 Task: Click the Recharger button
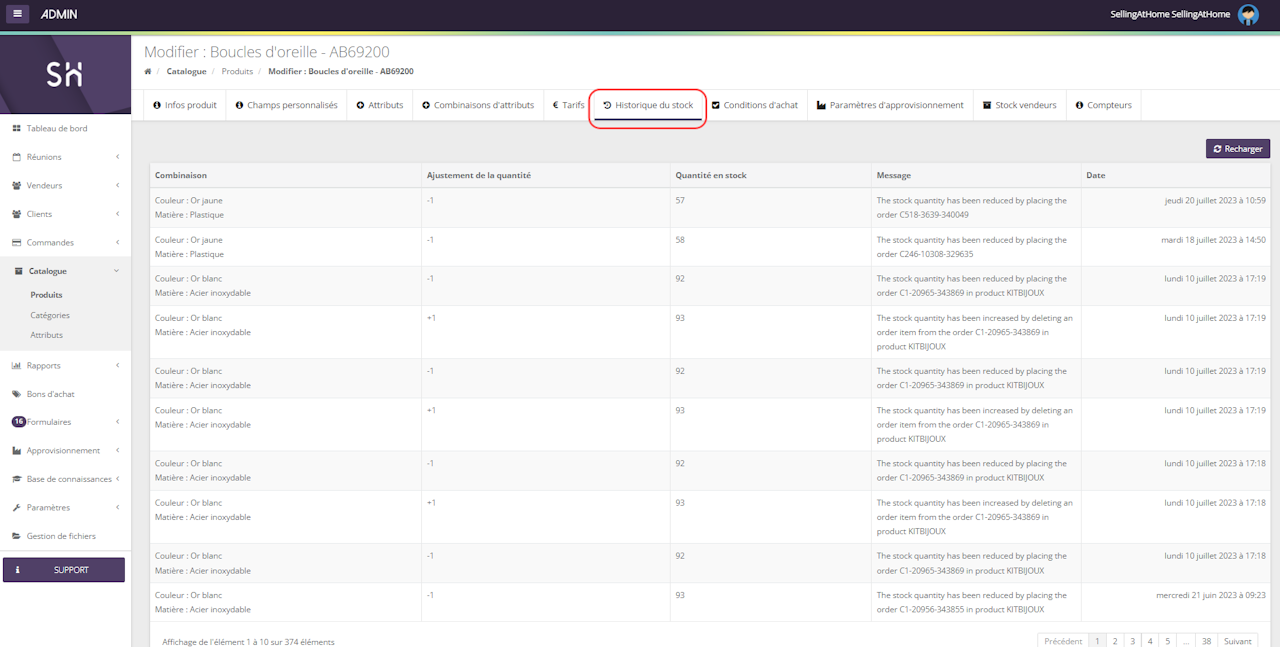tap(1237, 149)
